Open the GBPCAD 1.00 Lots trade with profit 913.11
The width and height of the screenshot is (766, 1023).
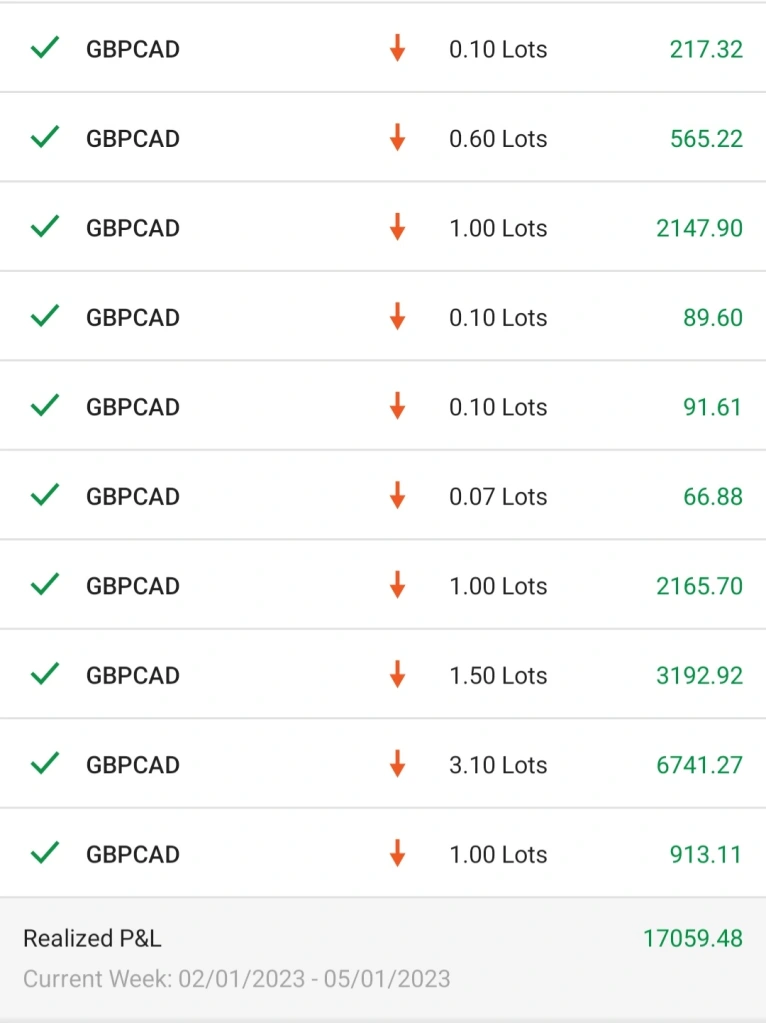pyautogui.click(x=383, y=853)
